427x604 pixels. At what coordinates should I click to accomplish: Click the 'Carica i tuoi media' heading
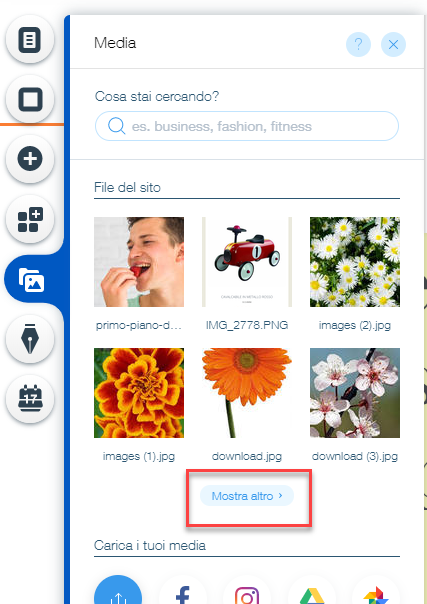click(x=150, y=545)
